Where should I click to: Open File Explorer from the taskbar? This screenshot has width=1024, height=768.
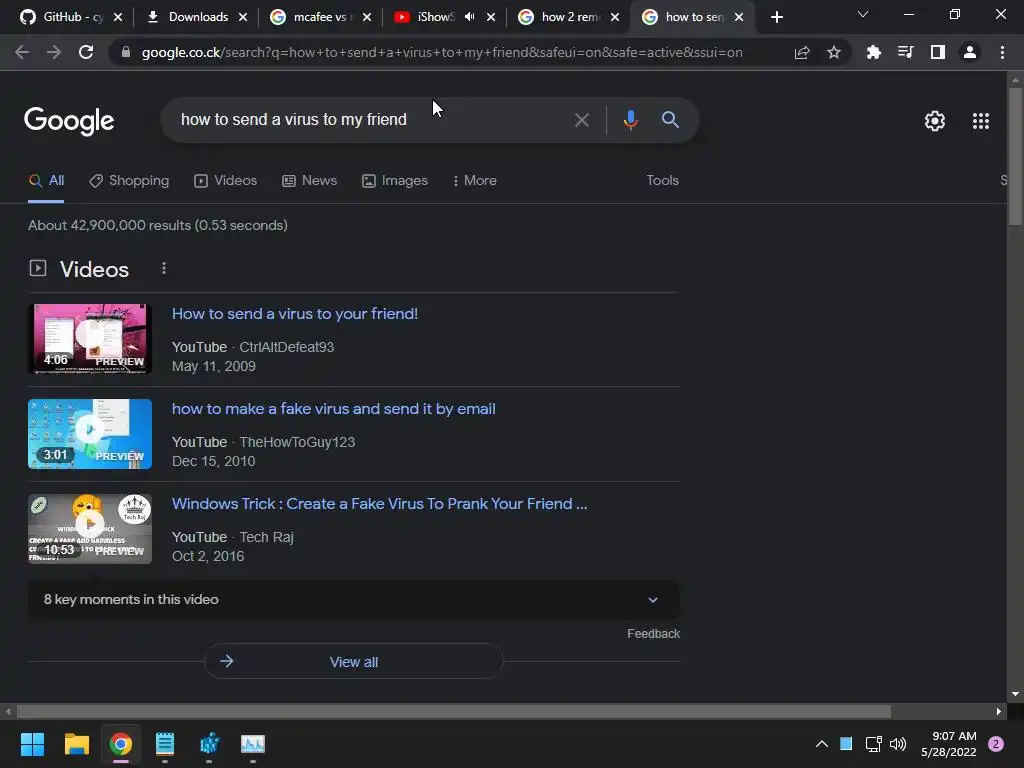point(76,744)
